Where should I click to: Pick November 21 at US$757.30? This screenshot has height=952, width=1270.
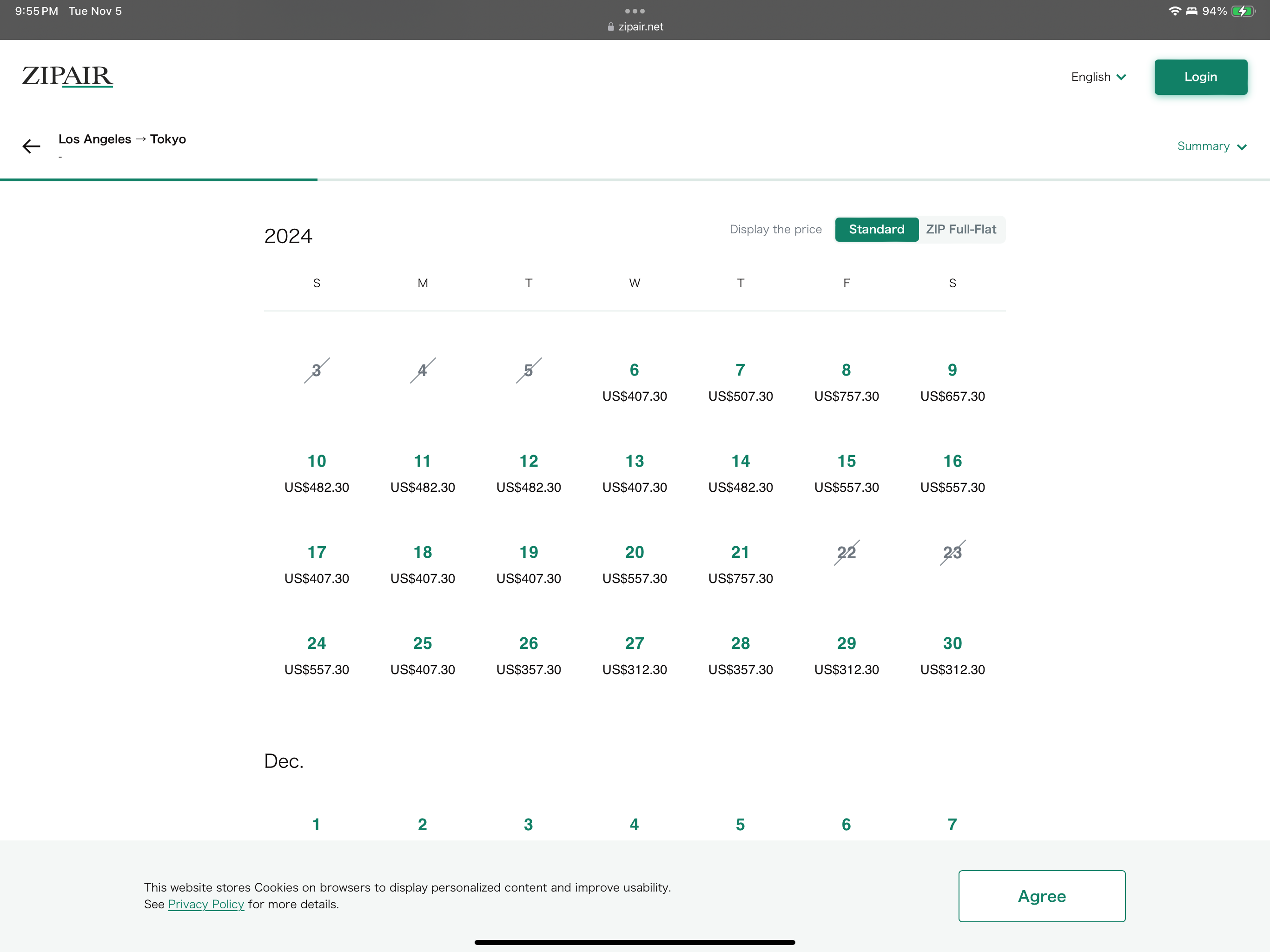point(741,564)
